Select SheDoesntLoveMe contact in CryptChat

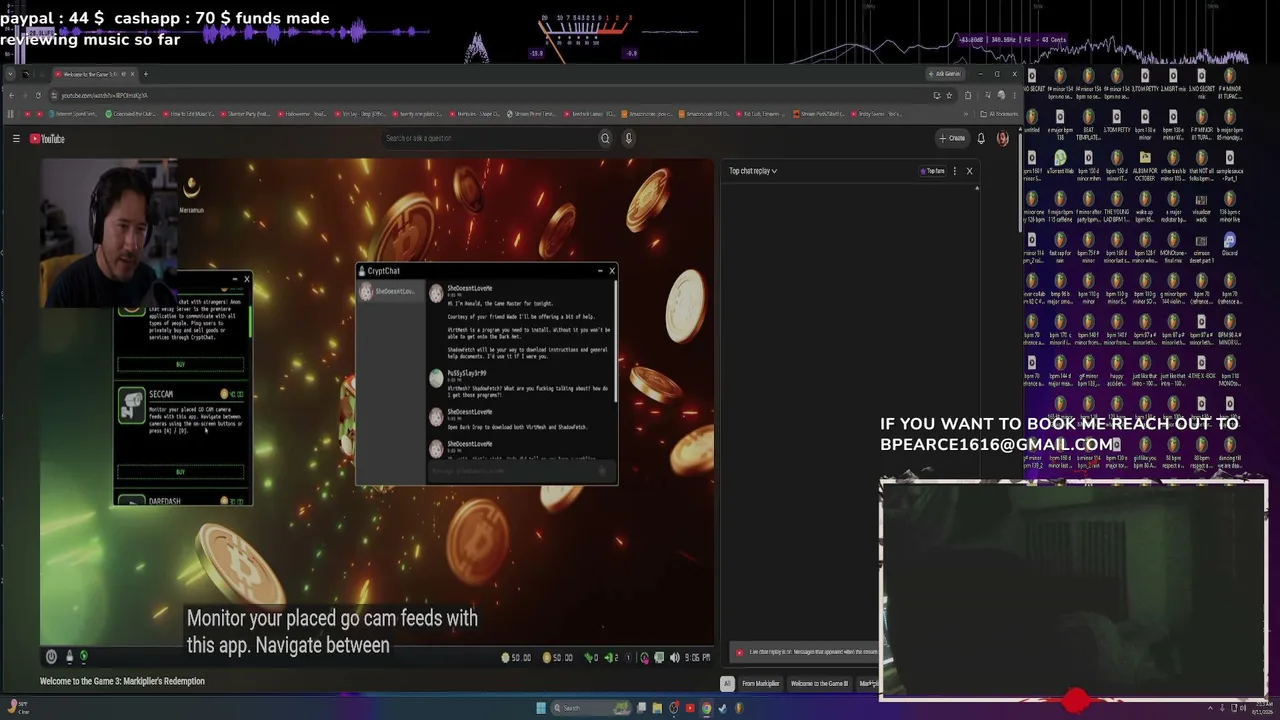[392, 292]
